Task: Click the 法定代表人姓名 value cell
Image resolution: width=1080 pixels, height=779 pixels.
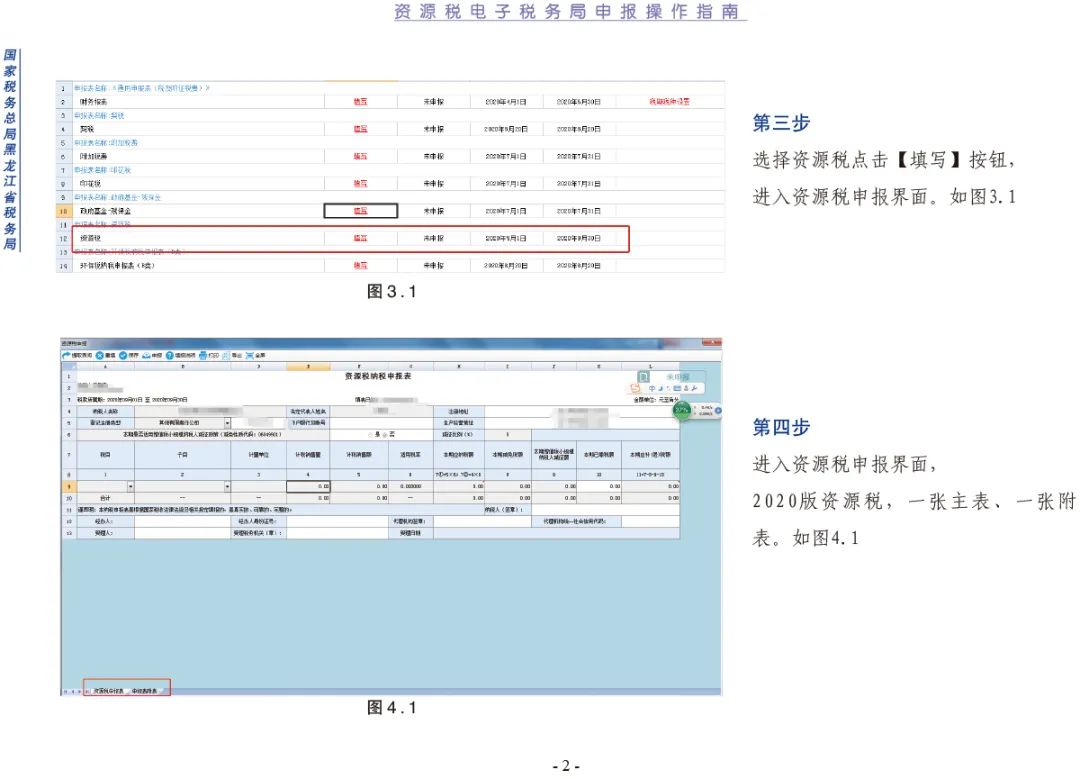Action: pos(381,411)
